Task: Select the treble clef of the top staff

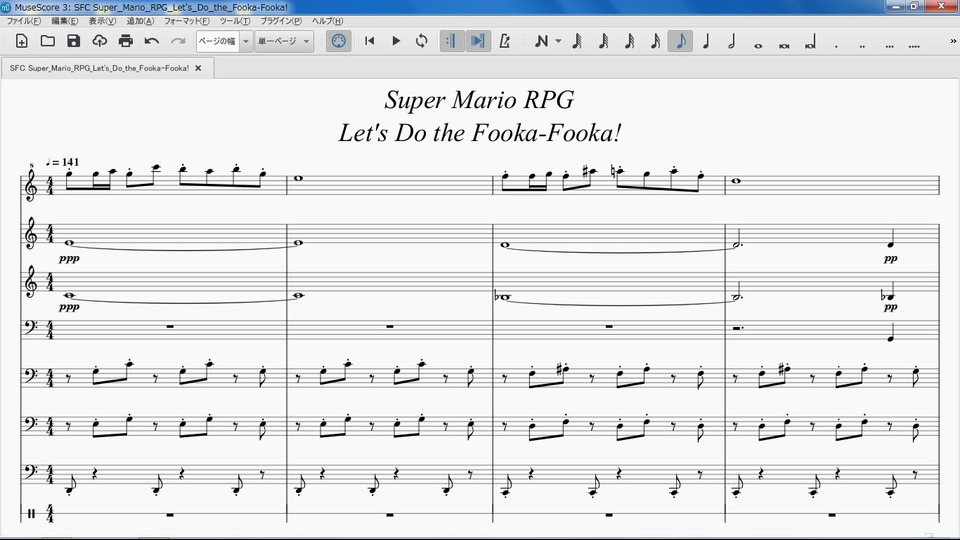Action: click(x=30, y=184)
